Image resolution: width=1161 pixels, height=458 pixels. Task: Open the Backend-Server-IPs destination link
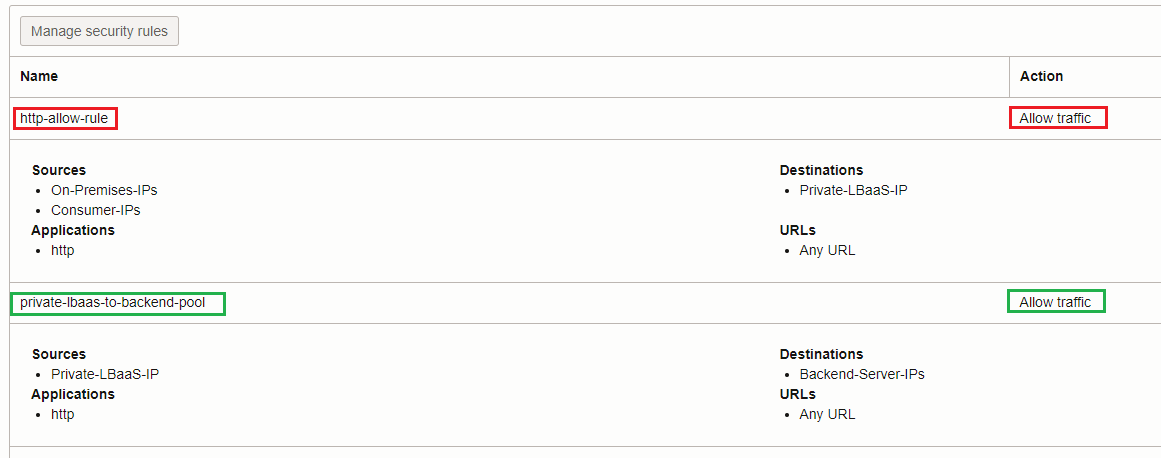coord(862,374)
